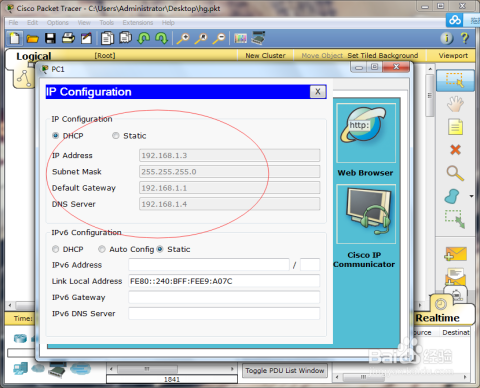The image size is (480, 388).
Task: Click the network information 'i' icon
Action: [x=447, y=38]
